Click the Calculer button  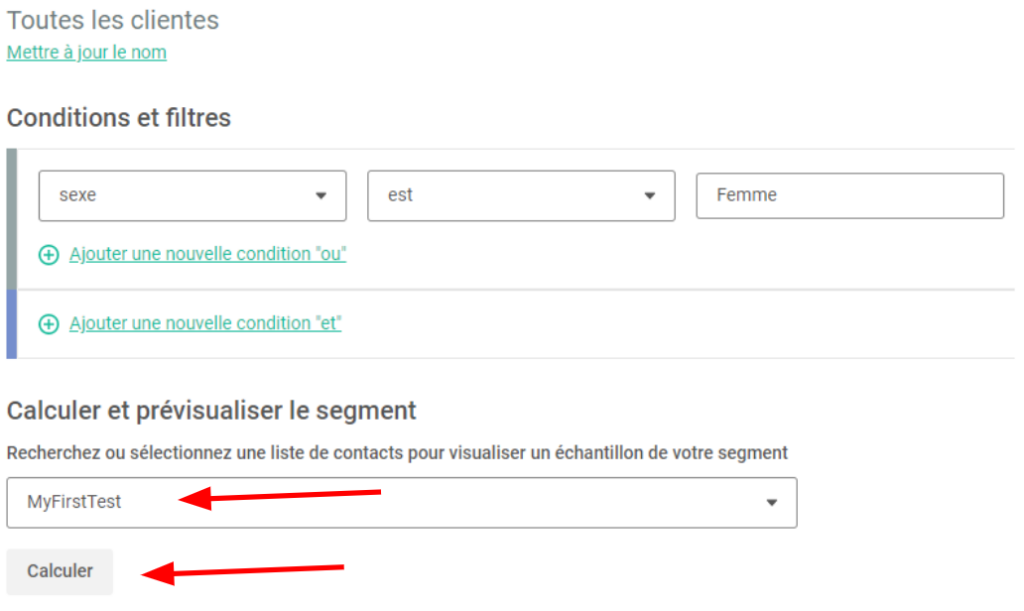[x=60, y=571]
